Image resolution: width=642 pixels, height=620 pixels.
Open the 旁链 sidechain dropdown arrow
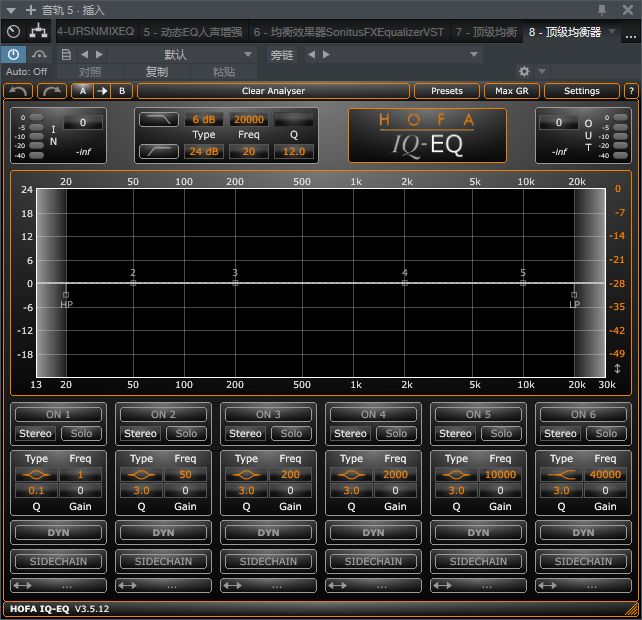click(474, 54)
